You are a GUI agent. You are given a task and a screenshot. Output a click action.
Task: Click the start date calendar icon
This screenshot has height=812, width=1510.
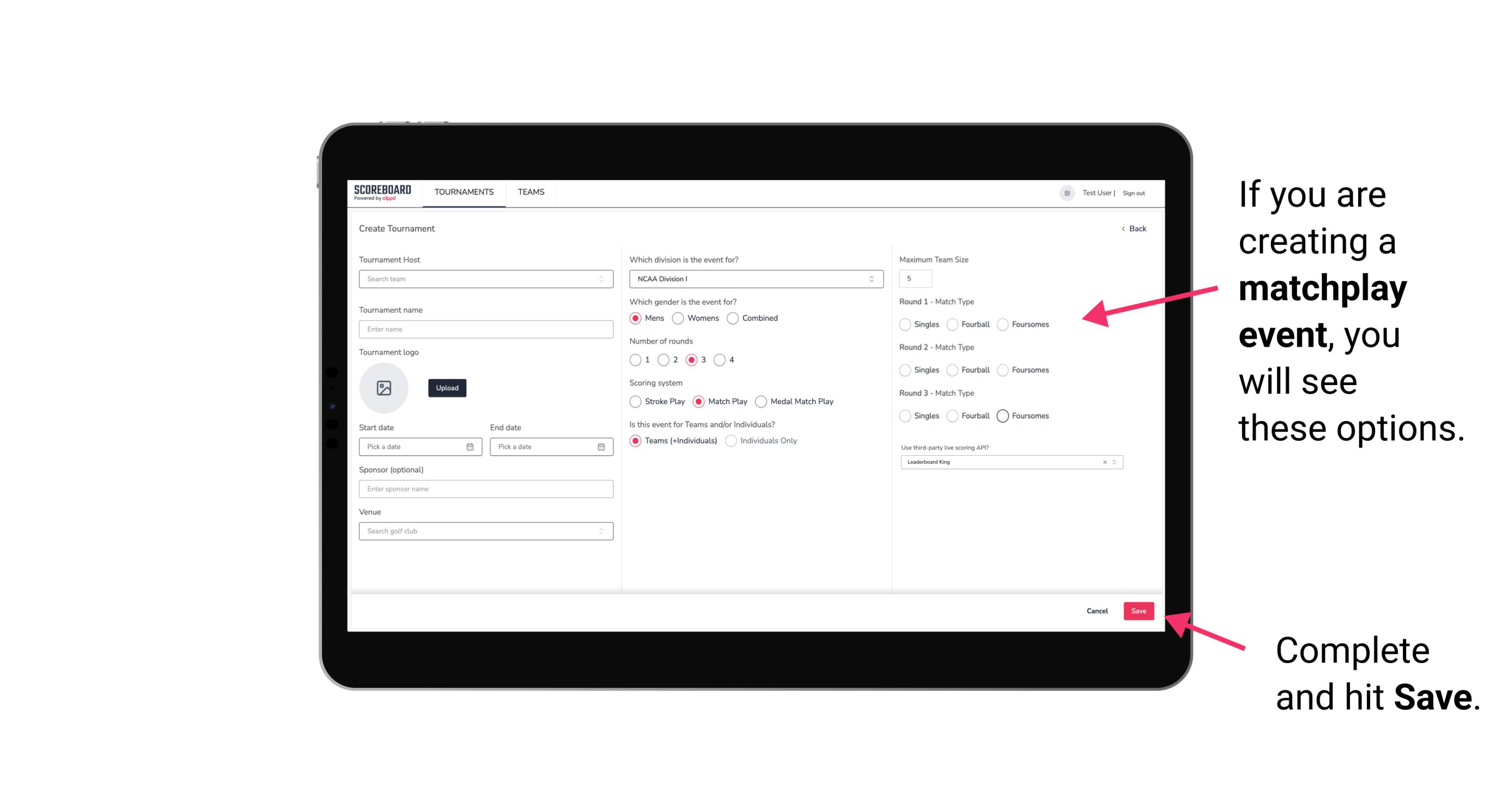tap(470, 446)
